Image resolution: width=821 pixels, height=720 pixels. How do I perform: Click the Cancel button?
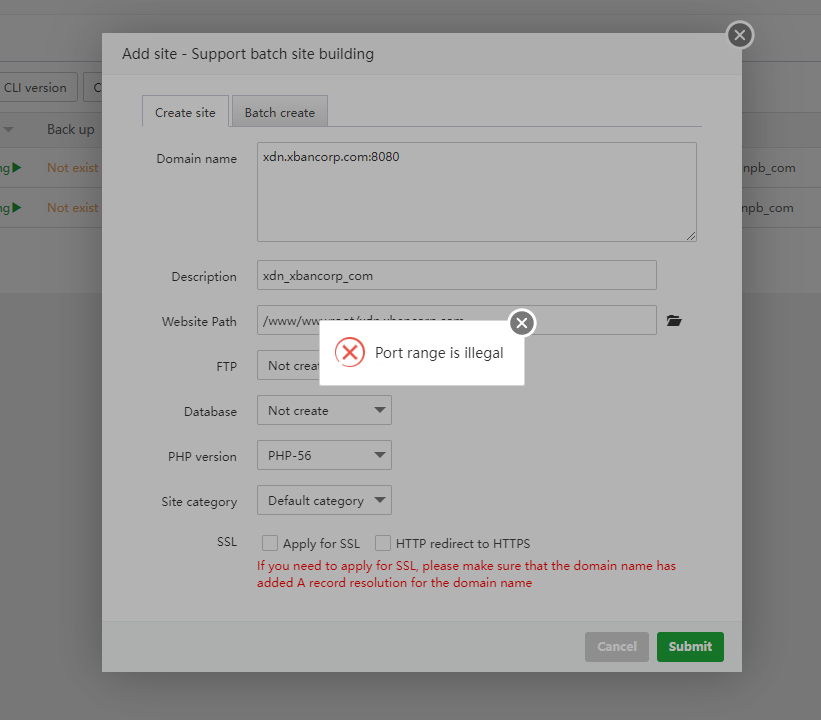pyautogui.click(x=616, y=647)
